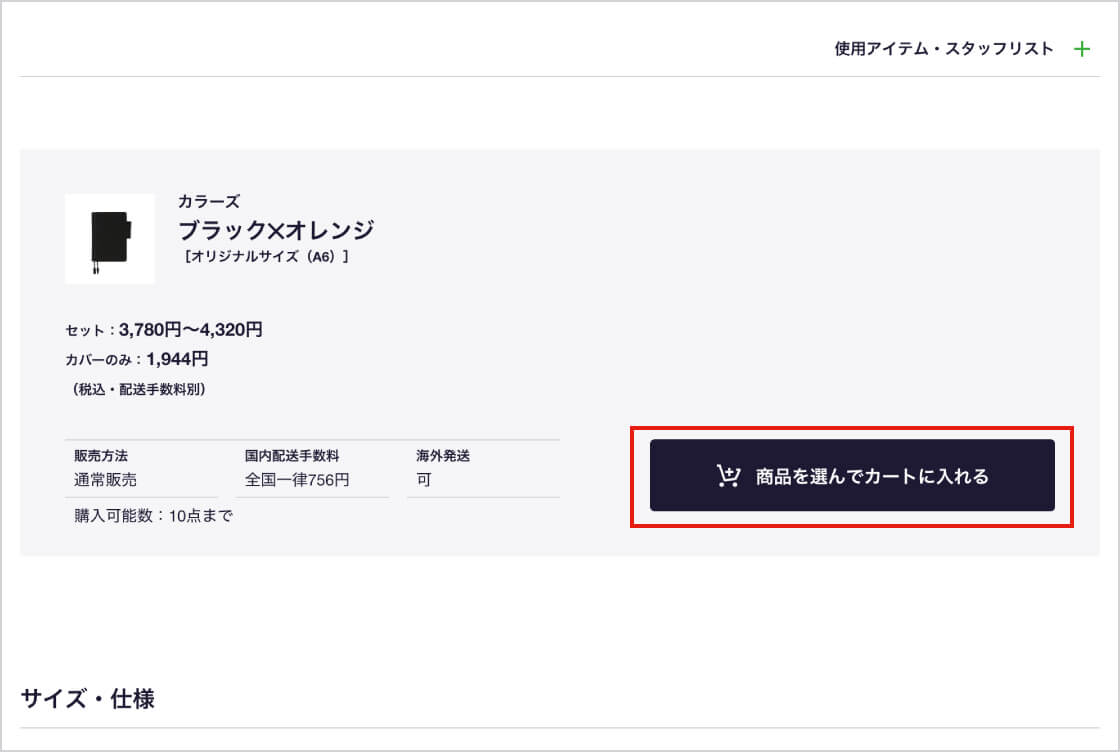Click the shopping cart icon
Screen dimensions: 1120x752
[728, 476]
